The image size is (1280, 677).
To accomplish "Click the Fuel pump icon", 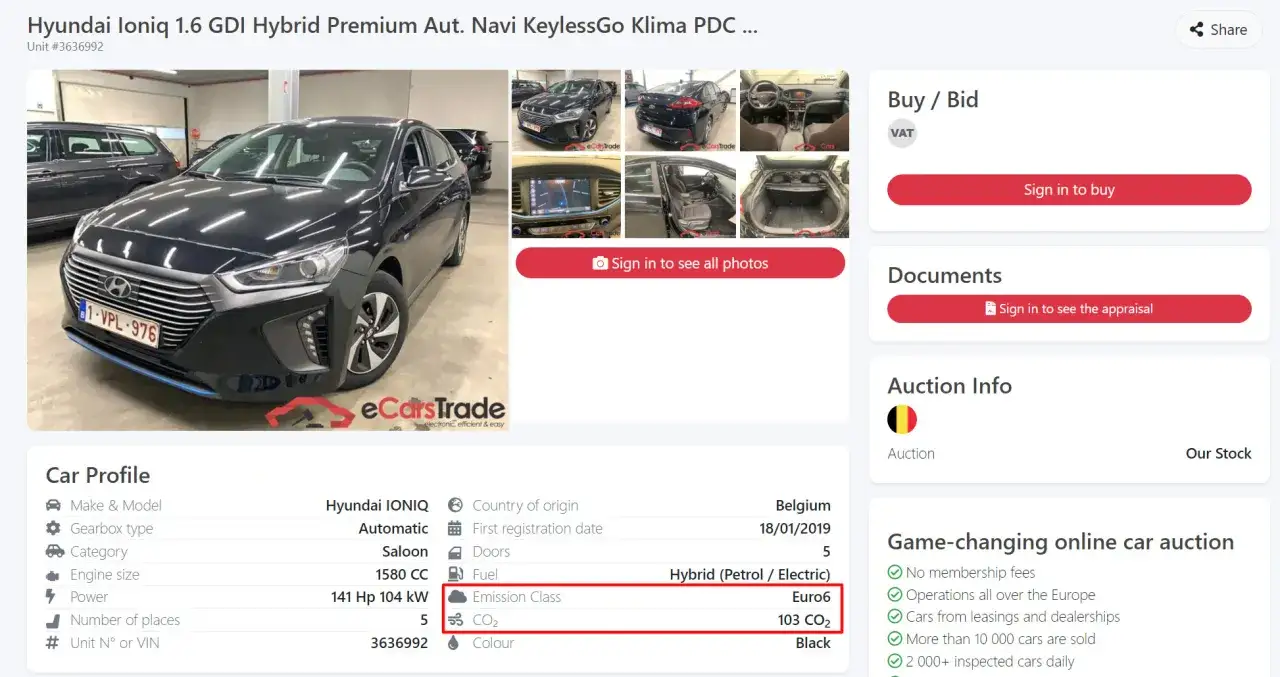I will [455, 574].
